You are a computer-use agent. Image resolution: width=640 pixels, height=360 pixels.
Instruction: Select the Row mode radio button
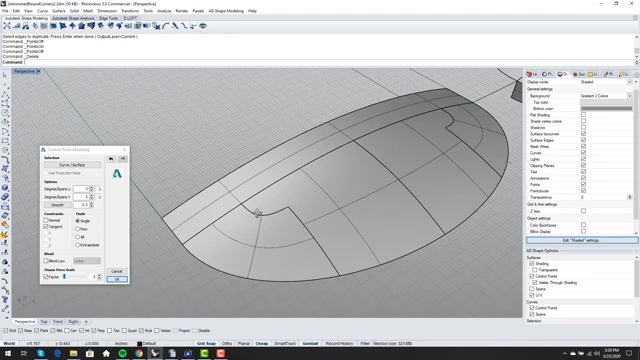click(78, 229)
